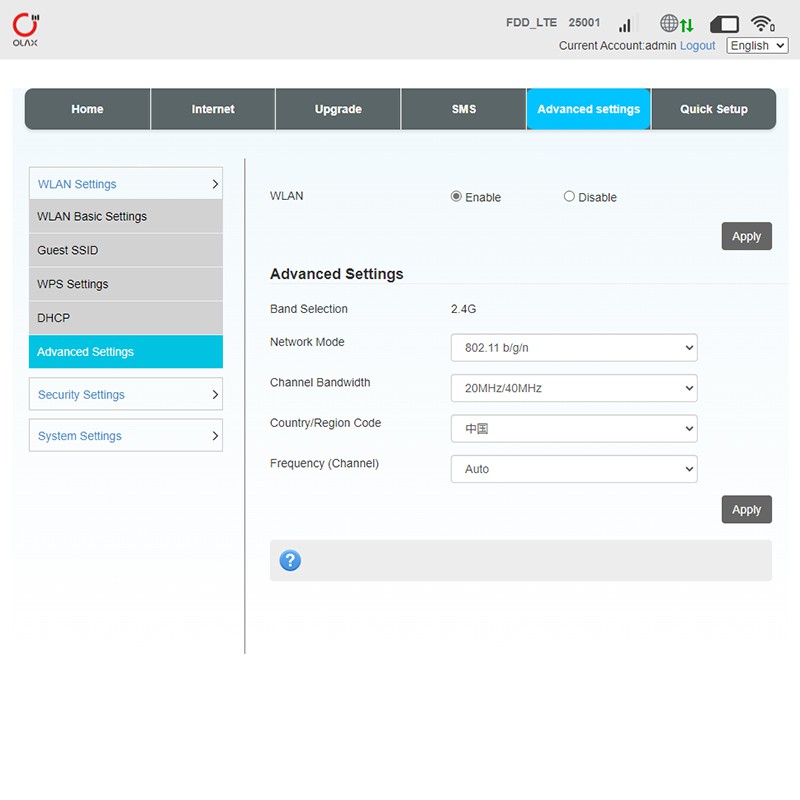Screen dimensions: 800x800
Task: Expand the System Settings section
Action: (126, 436)
